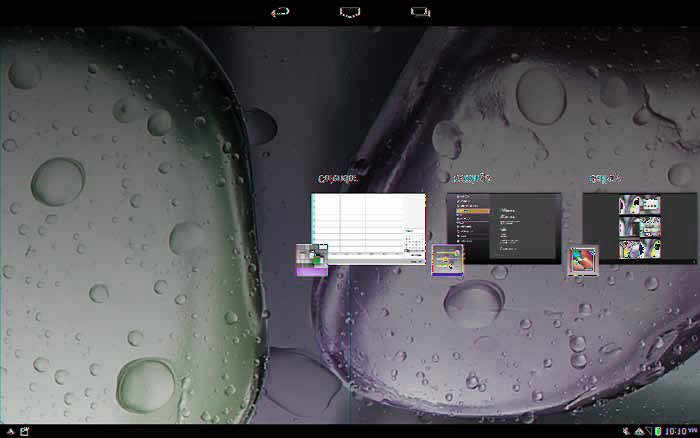Click the cellular signal status icon
Image resolution: width=700 pixels, height=438 pixels.
pyautogui.click(x=649, y=431)
